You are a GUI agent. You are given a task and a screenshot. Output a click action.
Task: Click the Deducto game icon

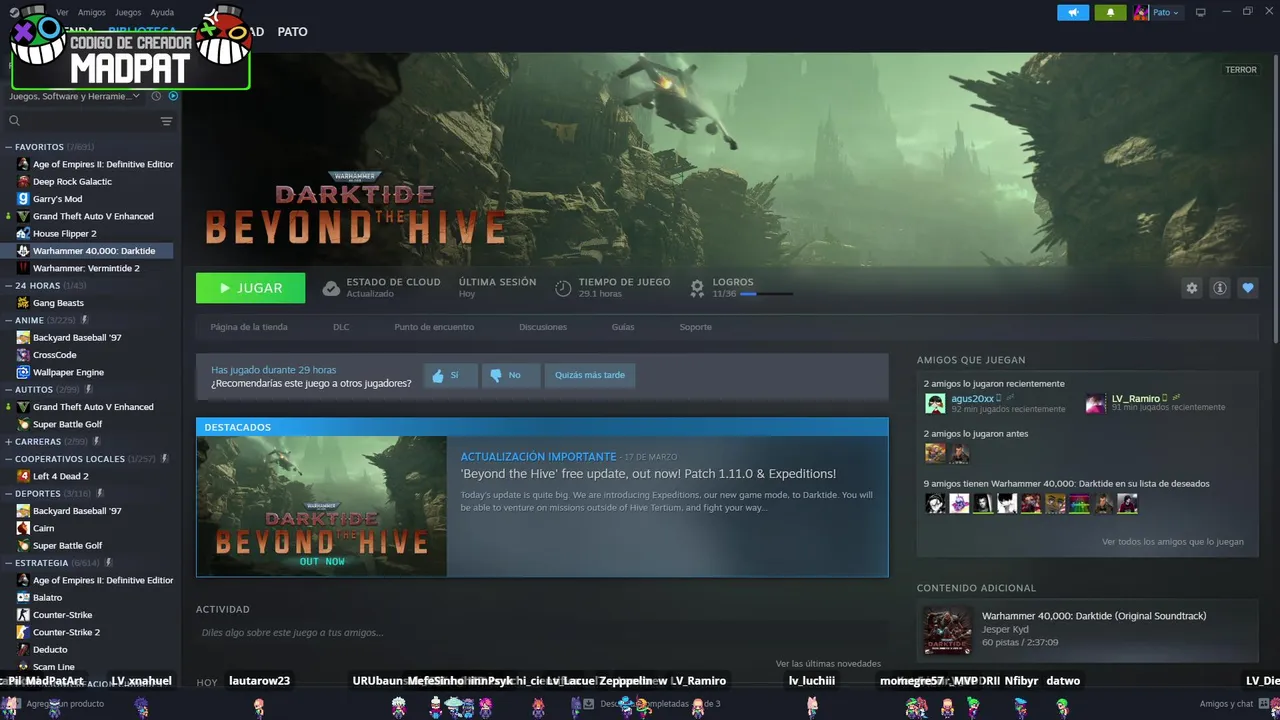tap(23, 649)
